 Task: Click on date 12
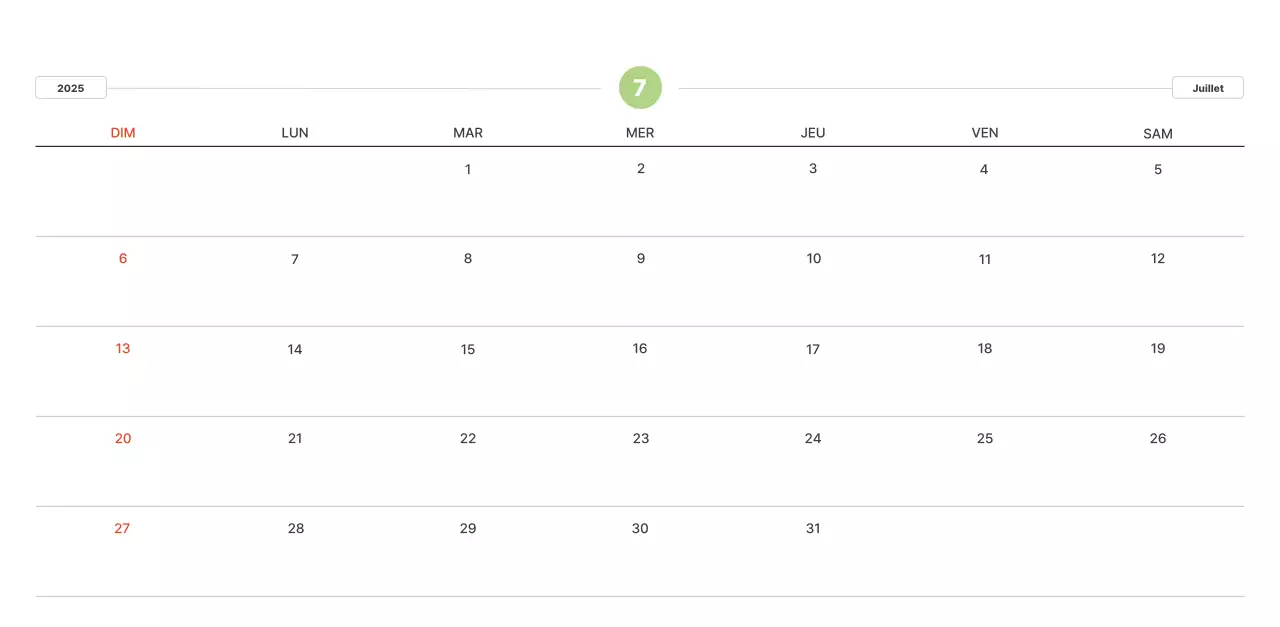[1158, 259]
